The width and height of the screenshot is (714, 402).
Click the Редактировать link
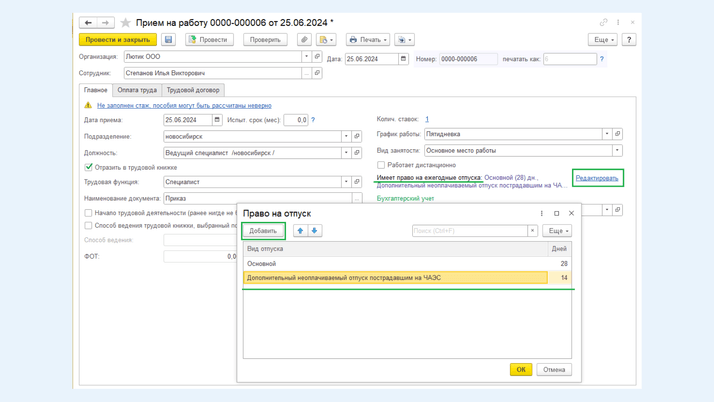tap(597, 178)
